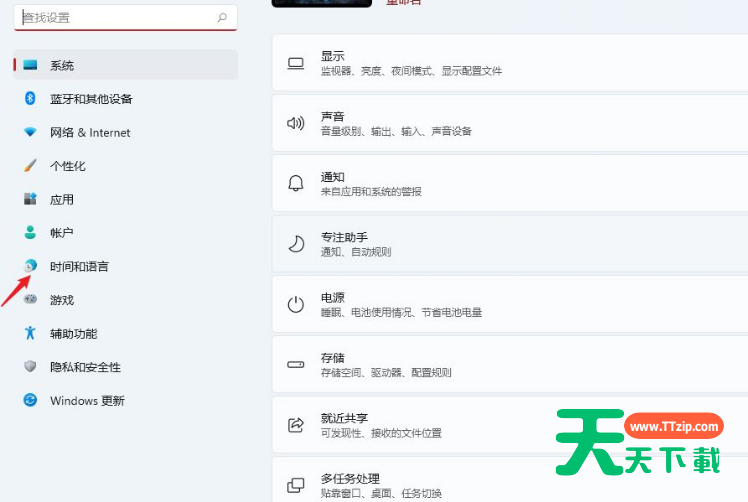This screenshot has width=748, height=502.
Task: Open 存储 storage settings
Action: pos(510,365)
